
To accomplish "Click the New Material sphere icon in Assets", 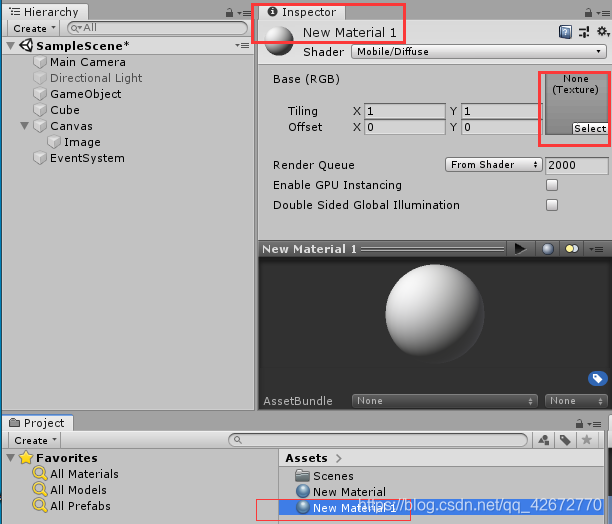I will click(x=303, y=491).
